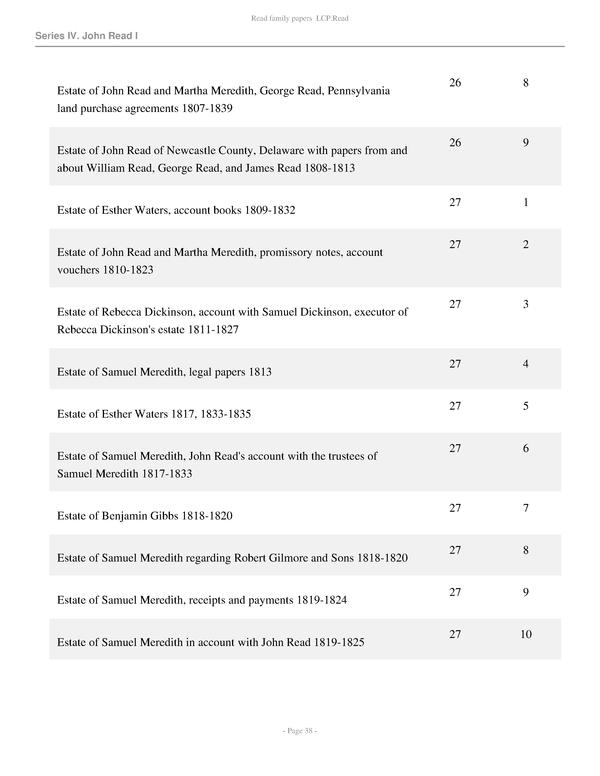The height and width of the screenshot is (776, 600).
Task: Click folder number 9 in the Newcastle County row
Action: [526, 143]
